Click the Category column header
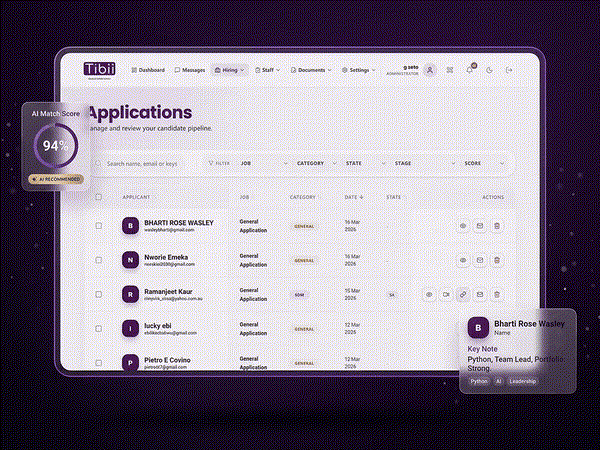This screenshot has height=450, width=600. pyautogui.click(x=303, y=197)
